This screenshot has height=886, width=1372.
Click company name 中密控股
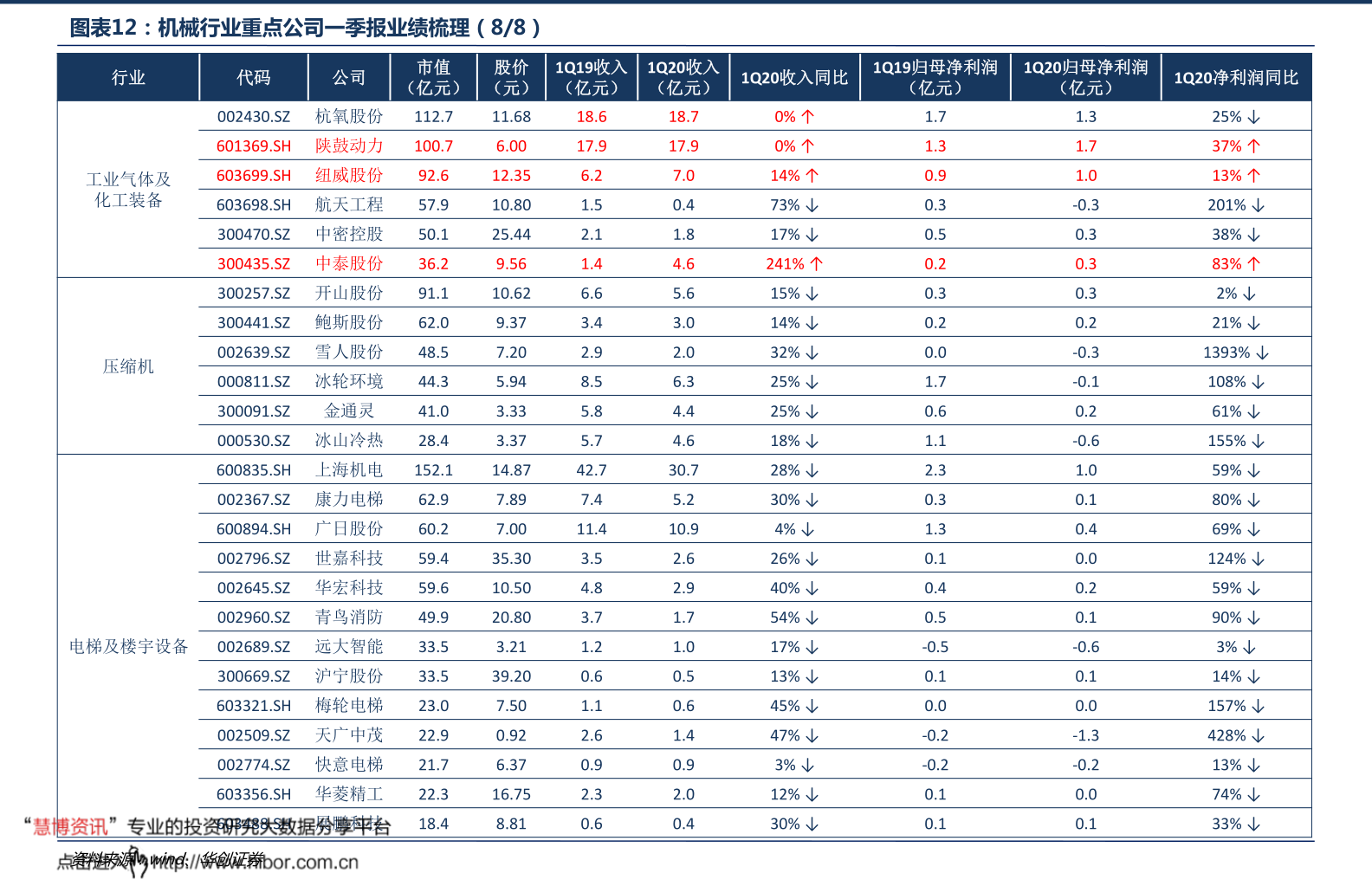point(349,235)
